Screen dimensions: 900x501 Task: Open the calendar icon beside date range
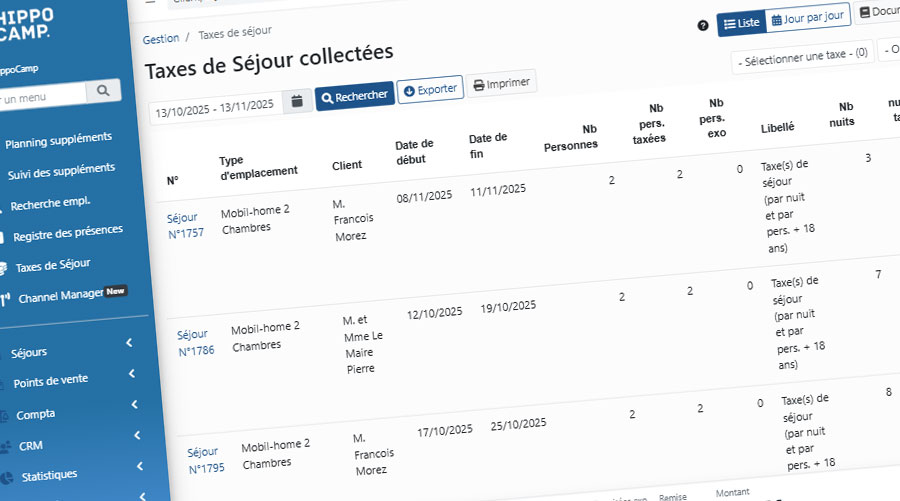click(x=297, y=101)
